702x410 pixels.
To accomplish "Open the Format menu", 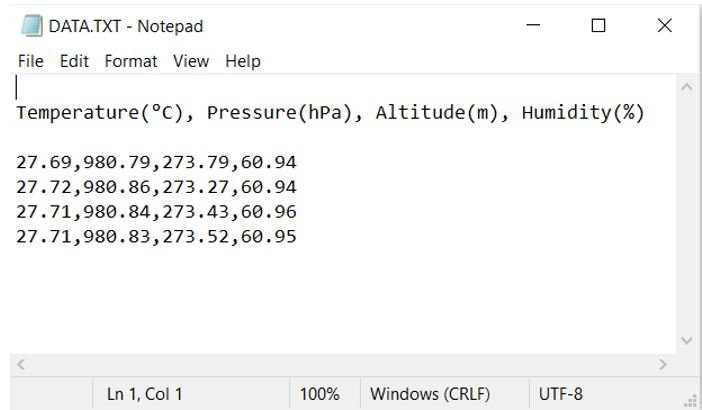I will (x=131, y=61).
